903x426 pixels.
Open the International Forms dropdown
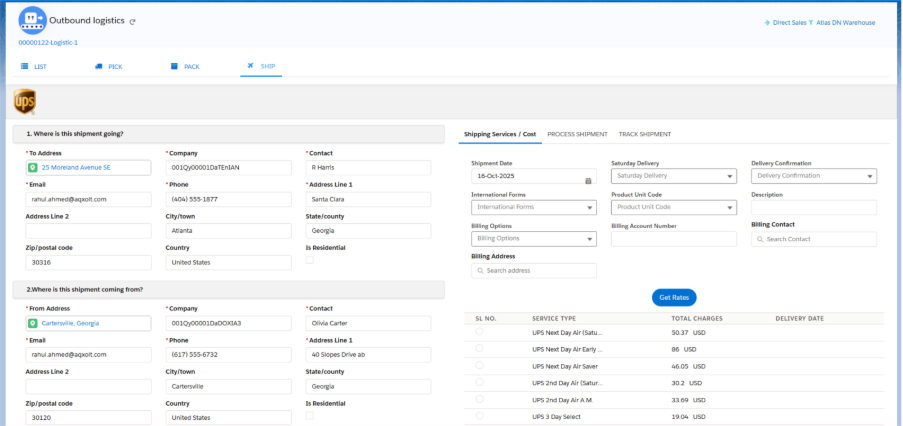coord(533,207)
